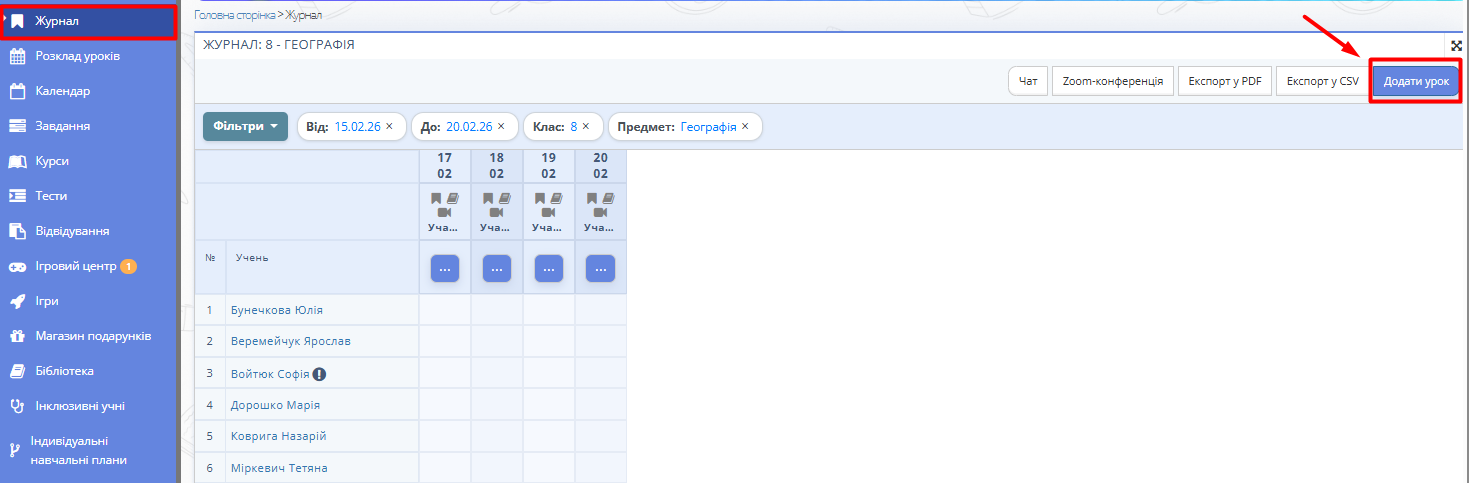1469x483 pixels.
Task: Toggle fullscreen with the expand icon
Action: tap(1457, 46)
